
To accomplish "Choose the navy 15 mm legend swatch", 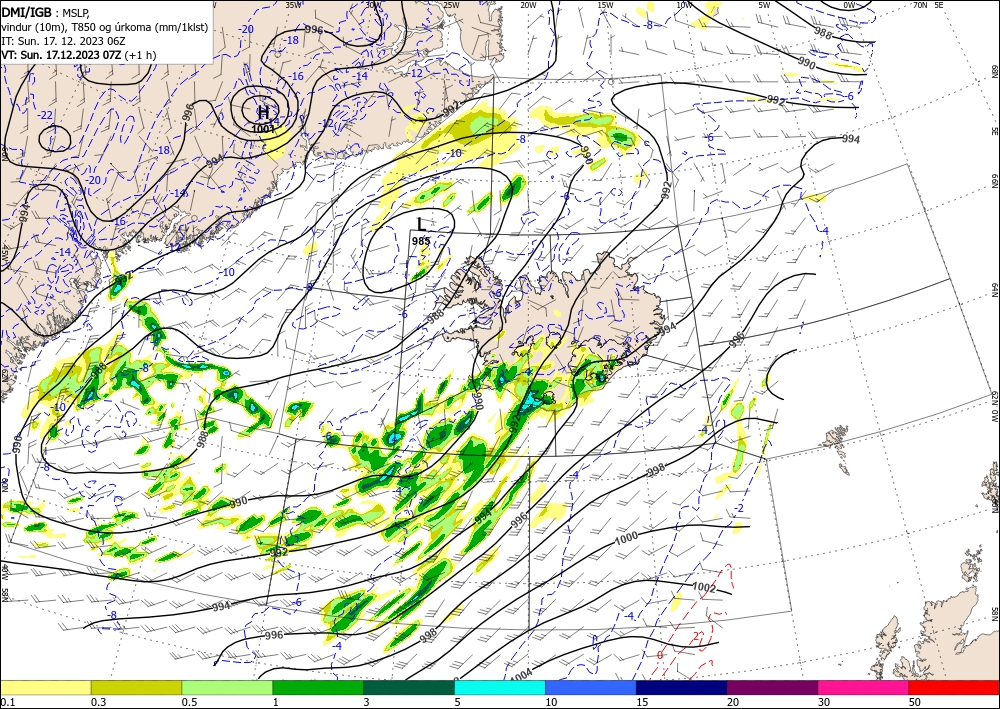I will click(681, 687).
